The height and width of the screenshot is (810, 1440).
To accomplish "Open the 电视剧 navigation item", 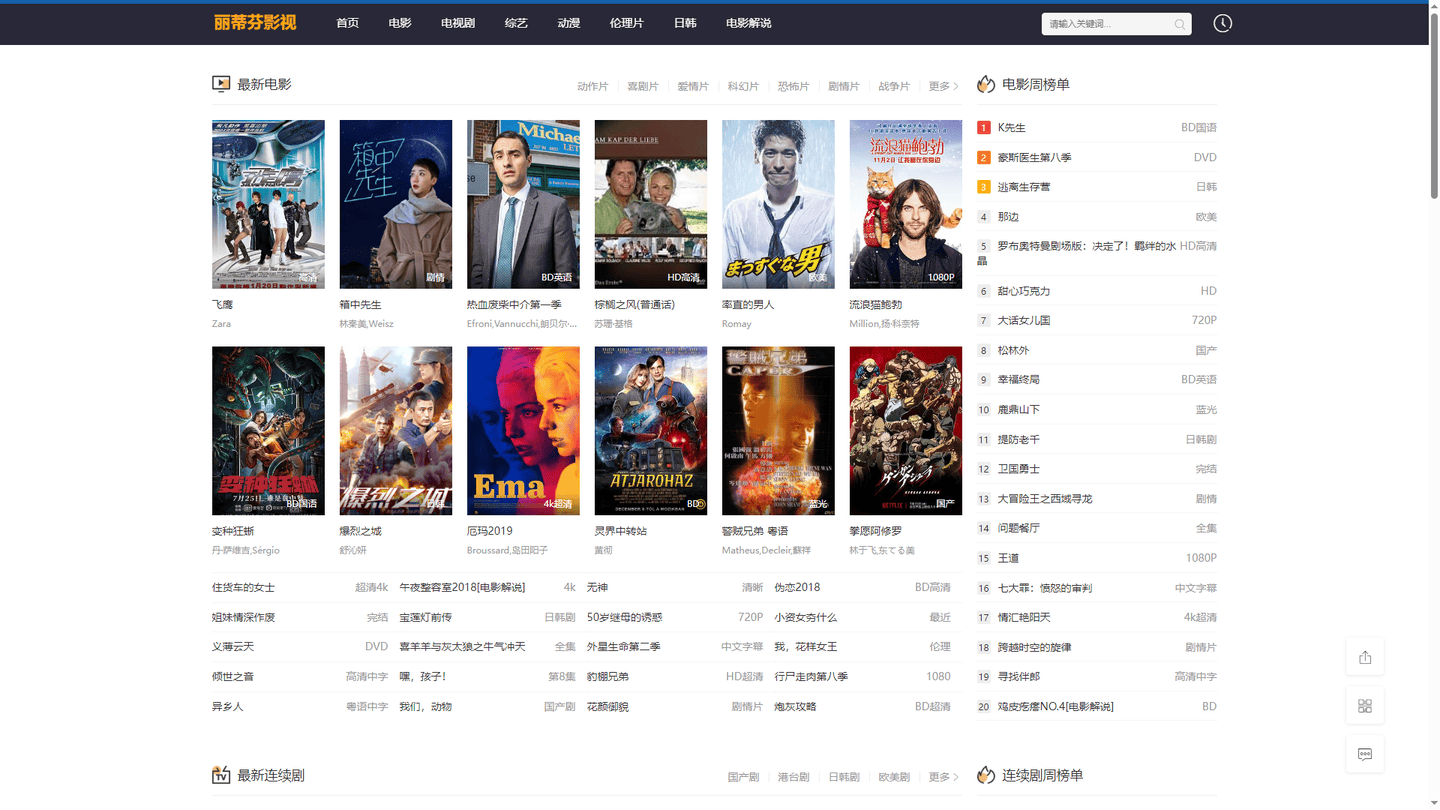I will [x=458, y=23].
